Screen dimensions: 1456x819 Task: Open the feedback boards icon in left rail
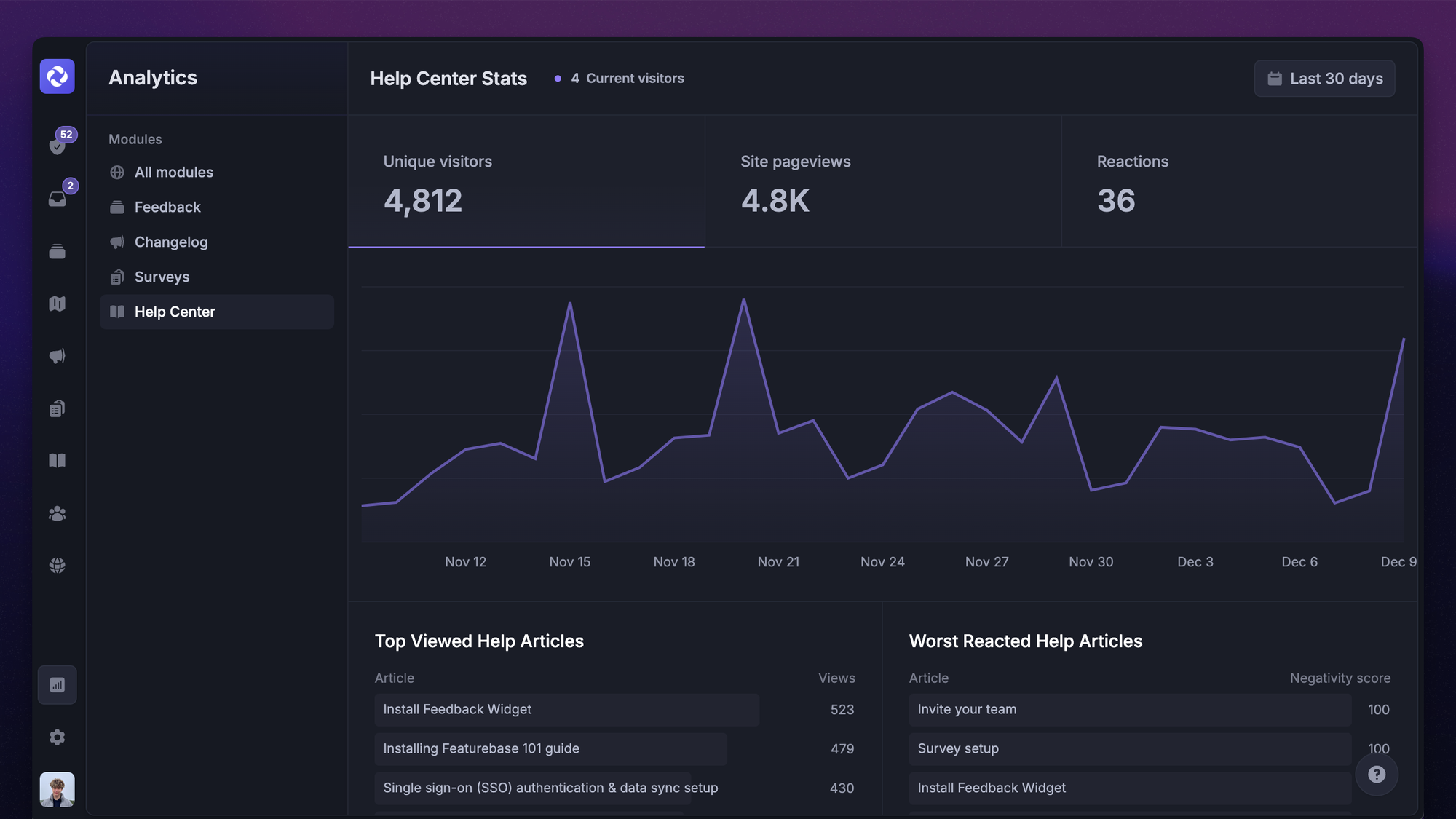(58, 251)
